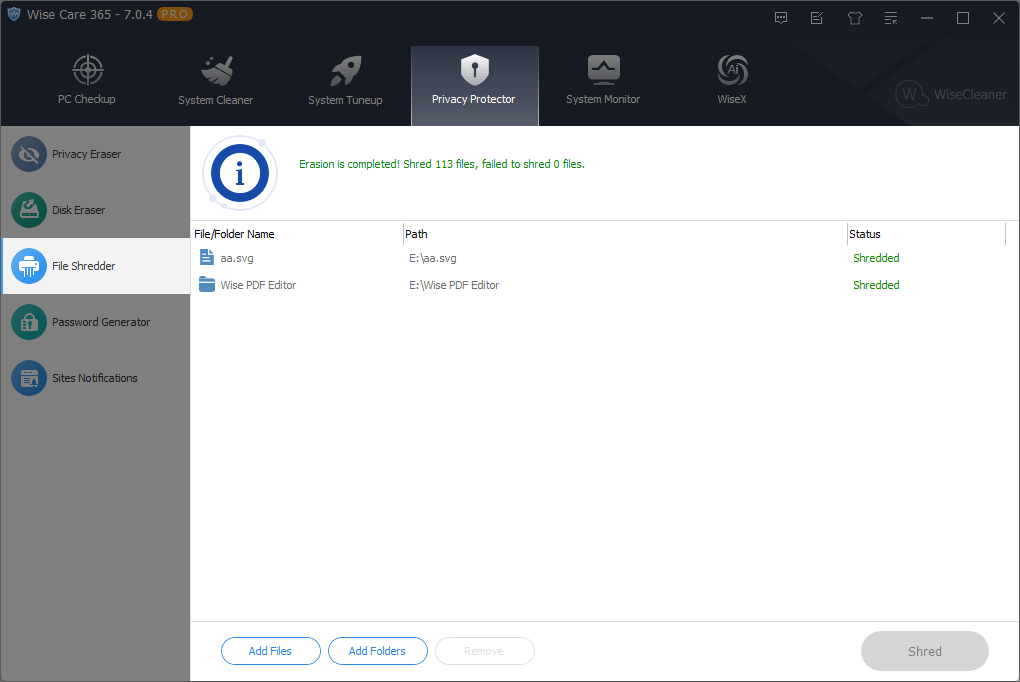Viewport: 1020px width, 682px height.
Task: Switch to the System Tuneup tab label
Action: [x=345, y=100]
